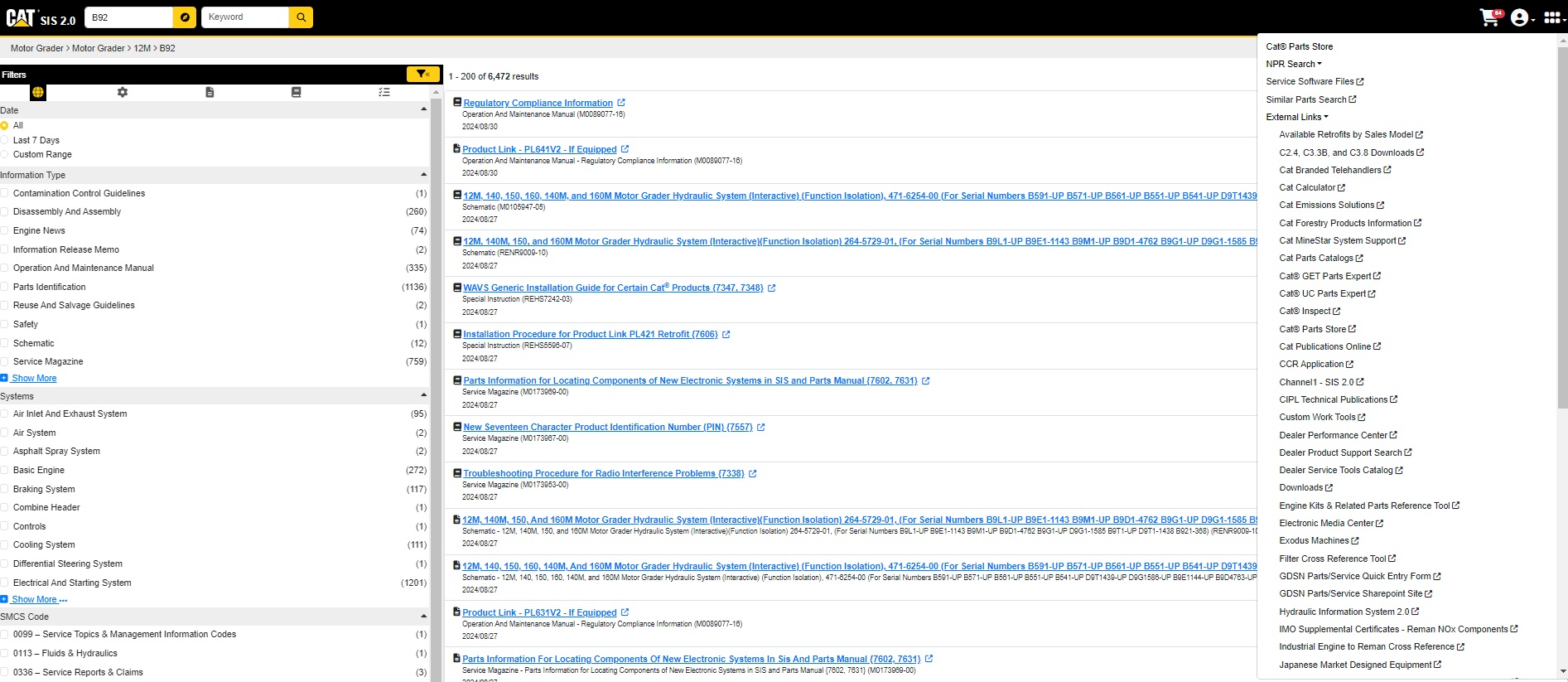The image size is (1568, 682).
Task: Collapse the Information Type filter section
Action: [x=423, y=175]
